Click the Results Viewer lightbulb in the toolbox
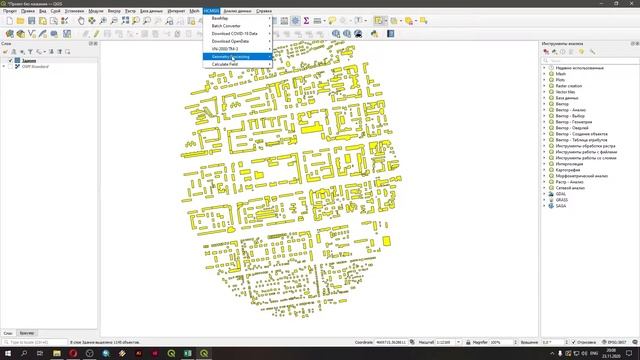 581,52
